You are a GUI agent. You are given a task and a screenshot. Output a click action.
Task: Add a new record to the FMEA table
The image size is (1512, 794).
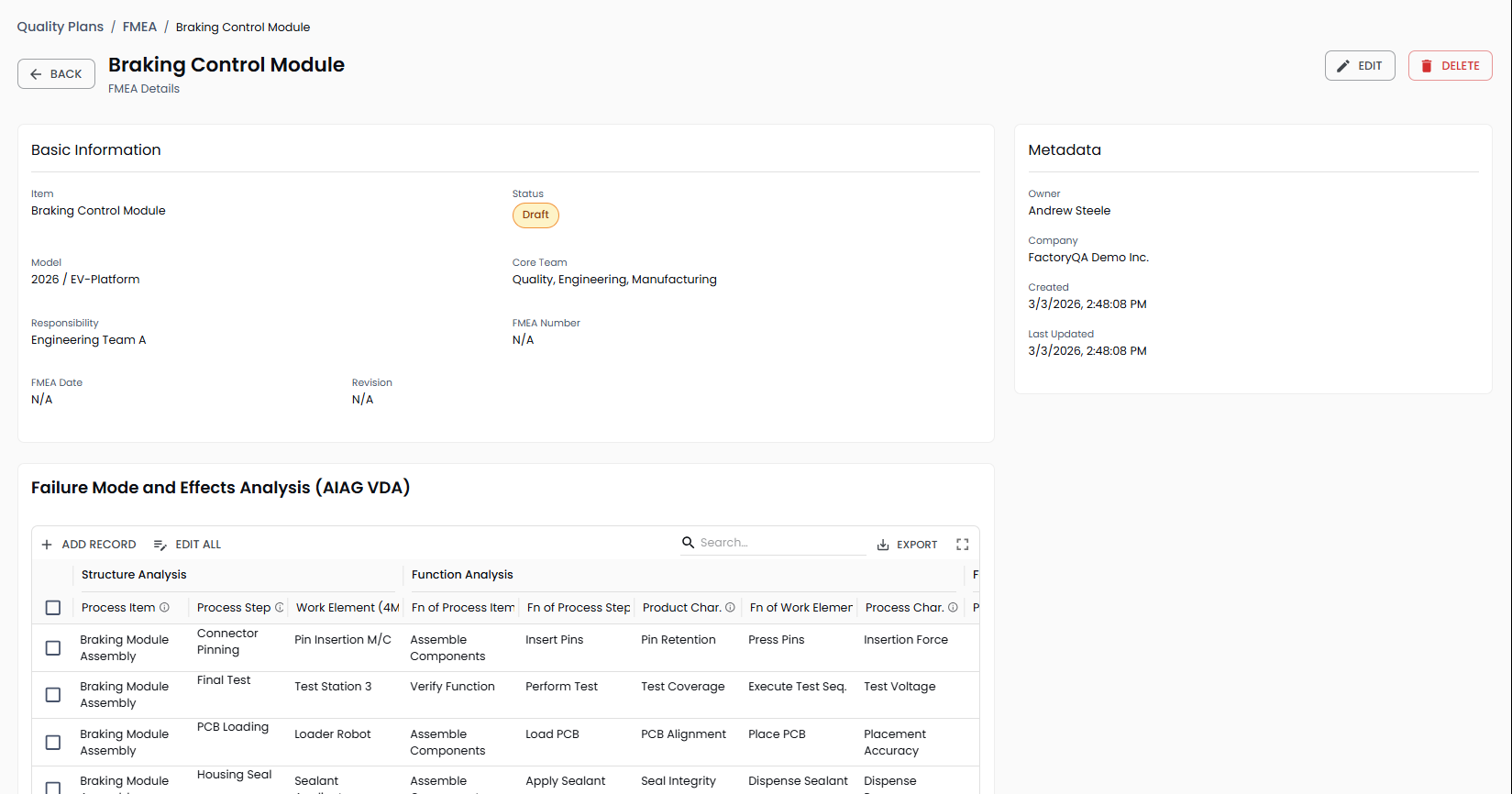(x=89, y=545)
